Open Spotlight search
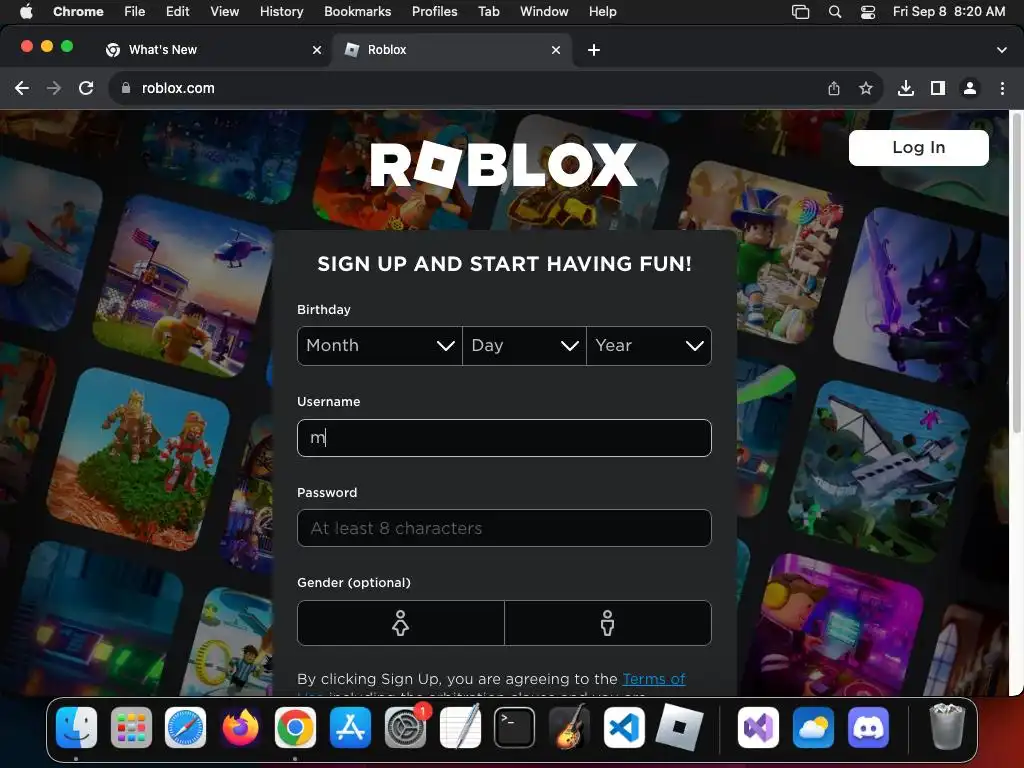Screen dimensions: 1024x768 coord(835,12)
